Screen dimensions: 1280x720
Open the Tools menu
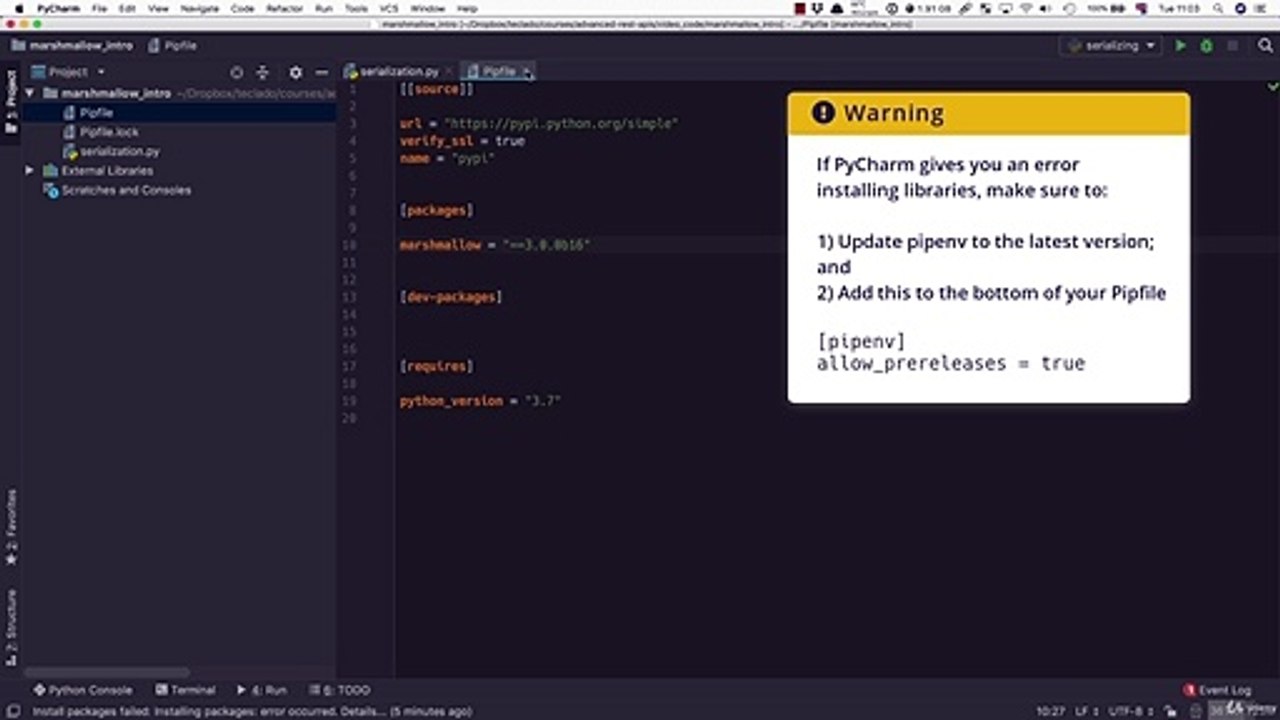coord(356,8)
